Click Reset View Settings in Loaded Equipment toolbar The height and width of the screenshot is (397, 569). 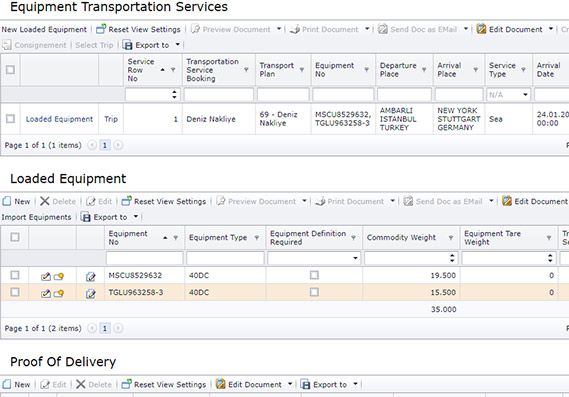point(164,201)
